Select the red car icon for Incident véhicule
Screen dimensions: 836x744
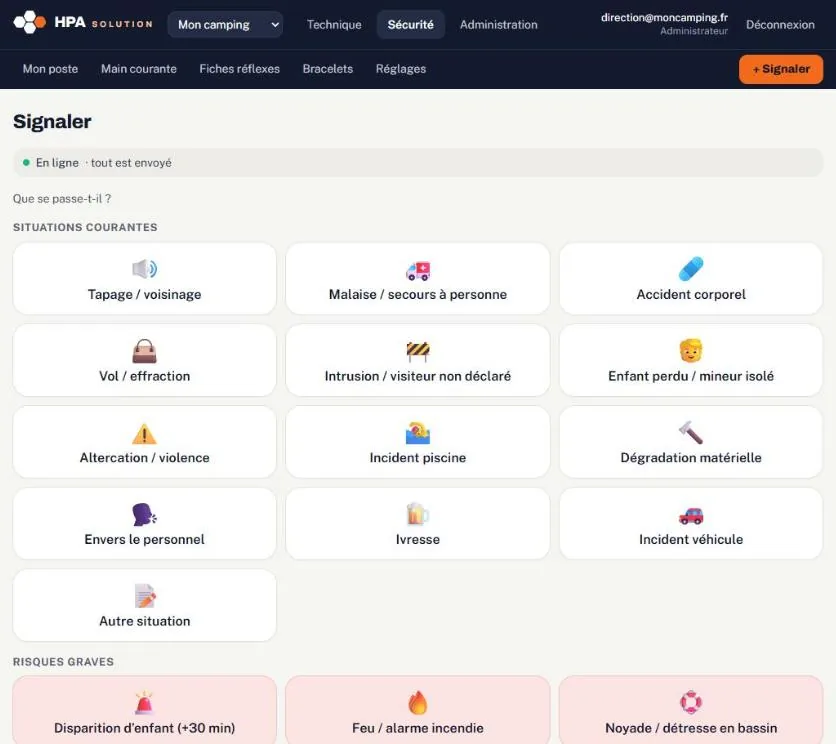[691, 516]
